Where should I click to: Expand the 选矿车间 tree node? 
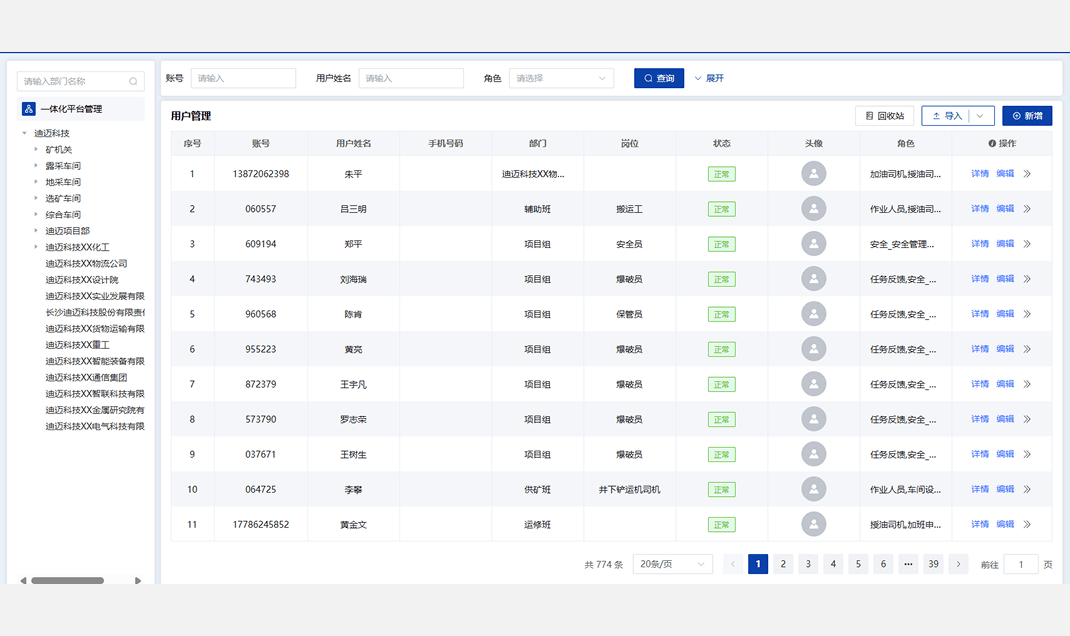click(x=36, y=198)
